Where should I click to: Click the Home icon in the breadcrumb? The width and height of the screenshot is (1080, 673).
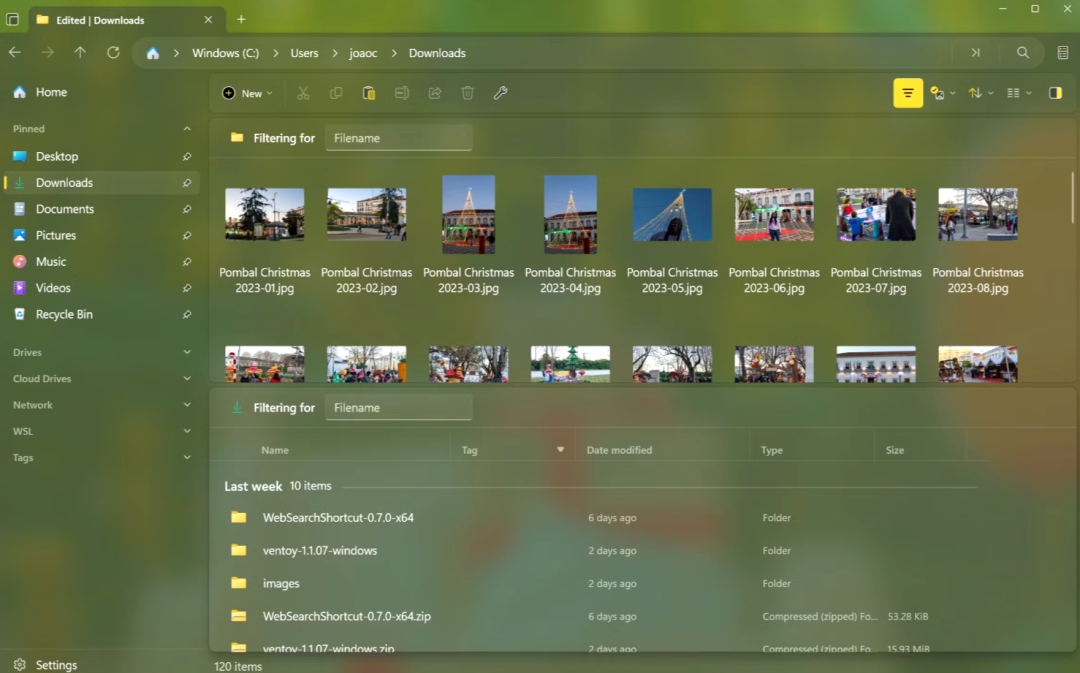153,53
